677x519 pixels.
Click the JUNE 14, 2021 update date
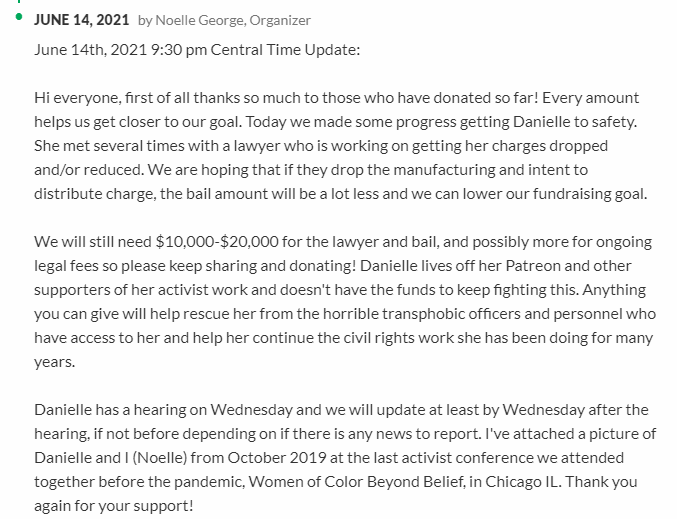point(82,20)
